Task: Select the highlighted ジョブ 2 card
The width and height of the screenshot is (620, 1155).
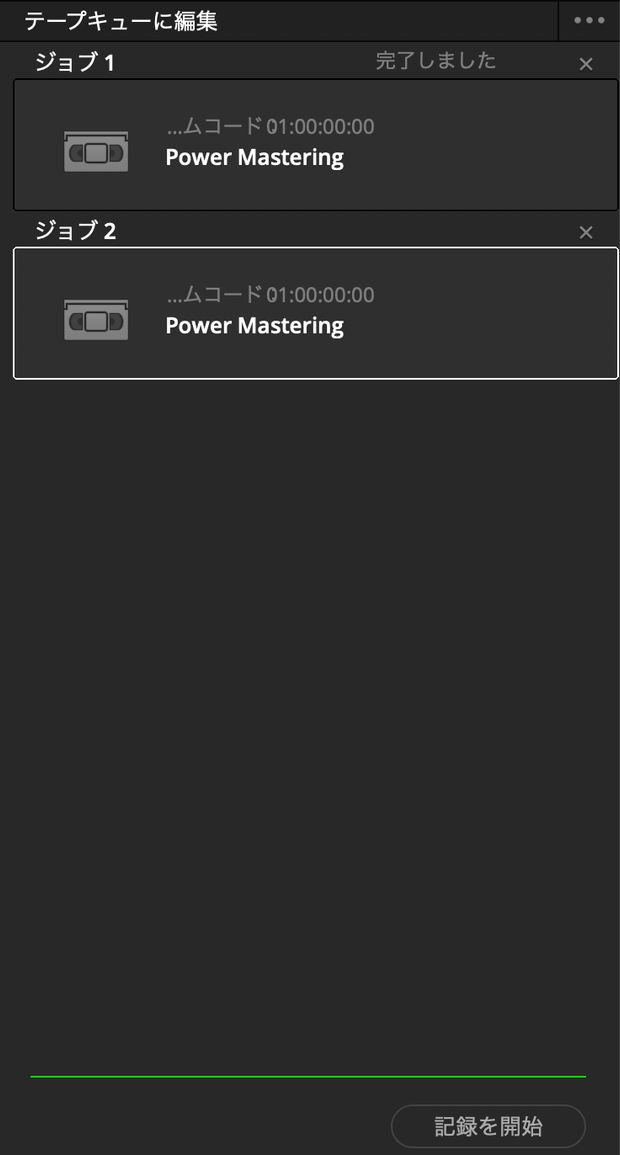Action: pos(316,313)
